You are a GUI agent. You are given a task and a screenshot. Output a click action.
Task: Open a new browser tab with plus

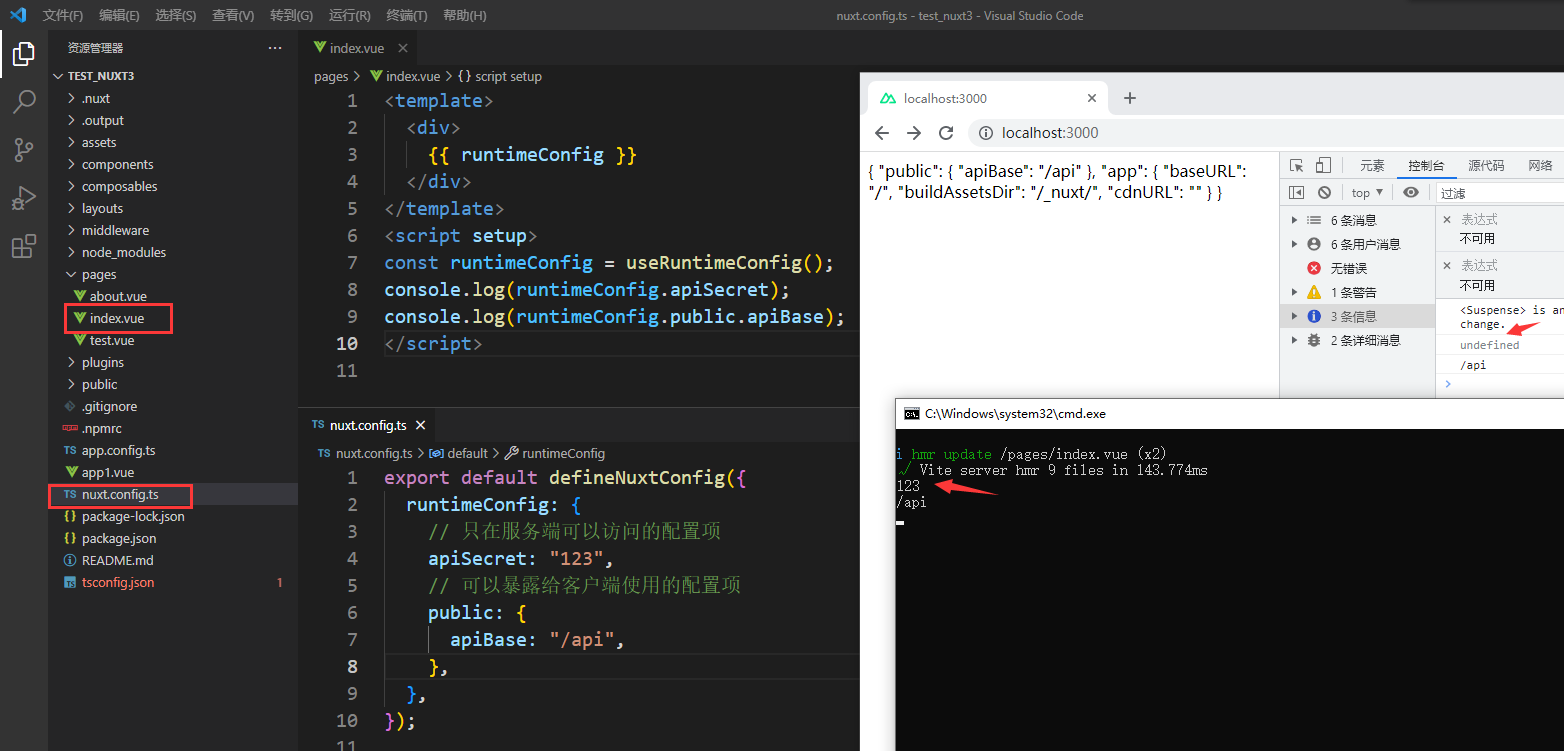tap(1130, 98)
